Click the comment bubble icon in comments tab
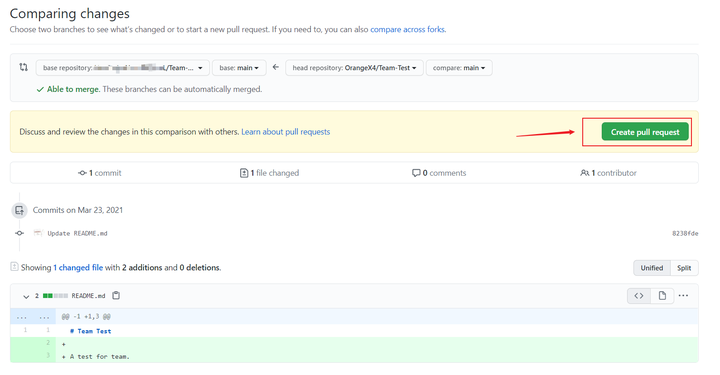The image size is (720, 375). pyautogui.click(x=416, y=173)
